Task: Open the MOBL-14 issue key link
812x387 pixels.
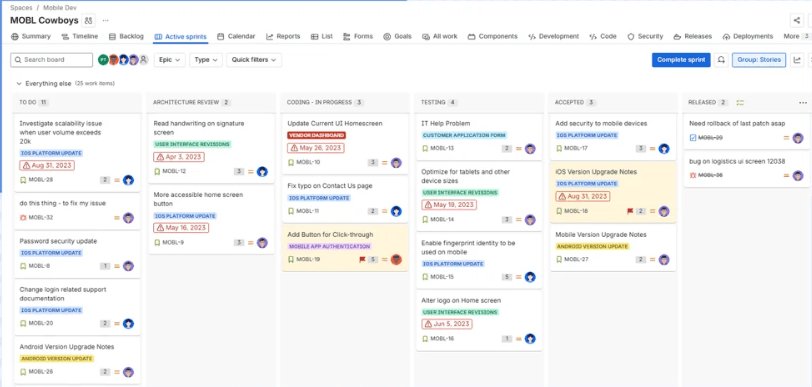Action: pos(442,219)
